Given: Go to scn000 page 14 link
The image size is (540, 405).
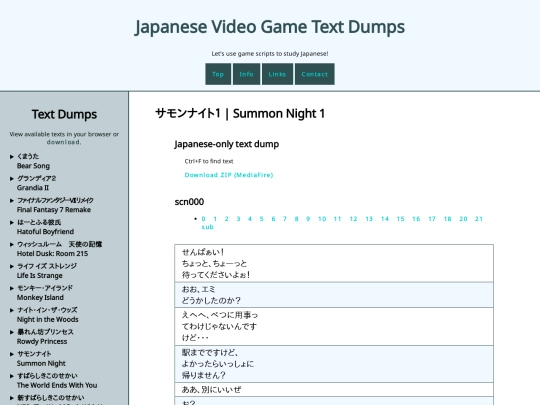Looking at the screenshot, I should click(x=385, y=219).
